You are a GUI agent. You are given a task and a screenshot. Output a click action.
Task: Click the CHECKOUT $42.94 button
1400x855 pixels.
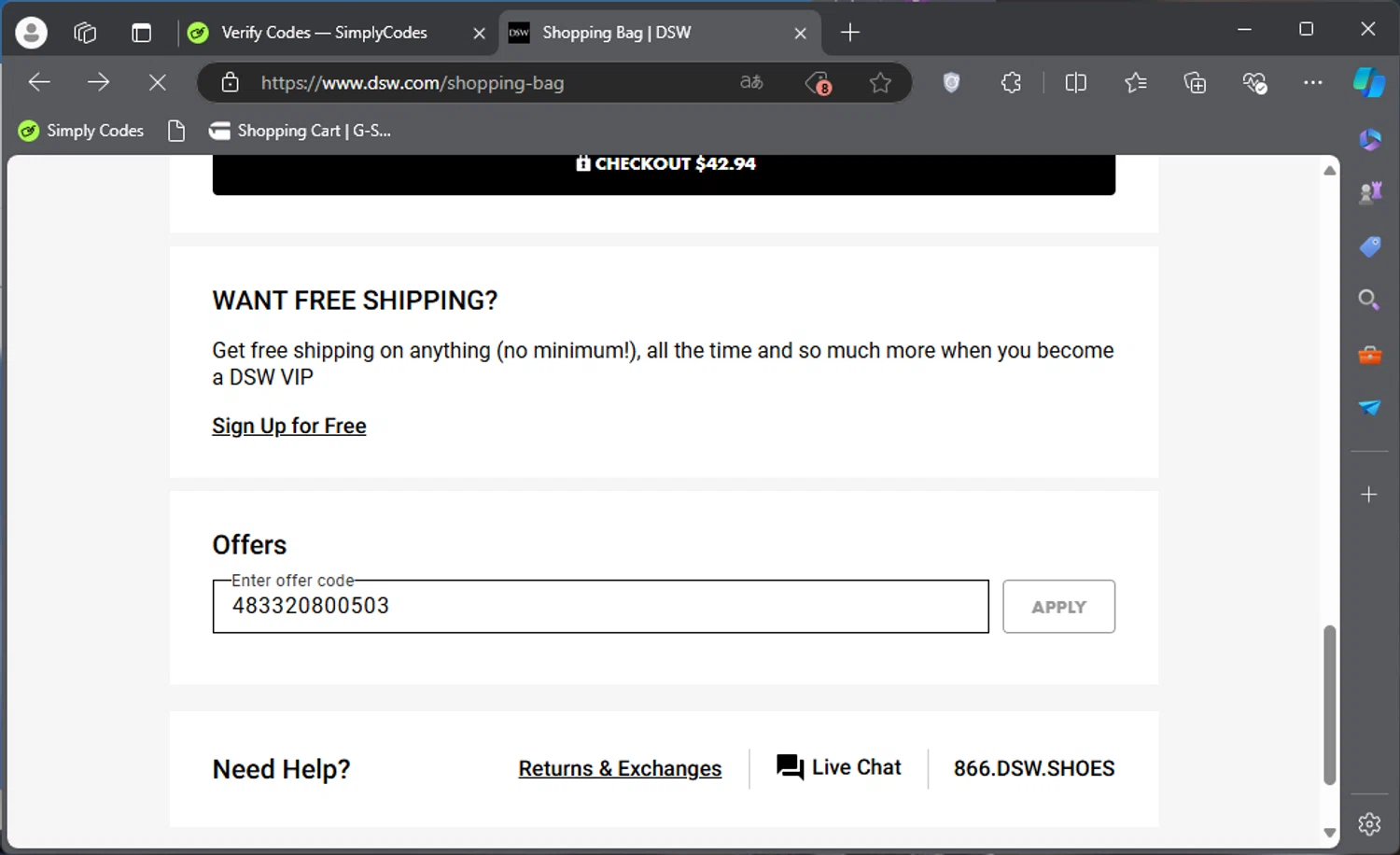(x=664, y=174)
